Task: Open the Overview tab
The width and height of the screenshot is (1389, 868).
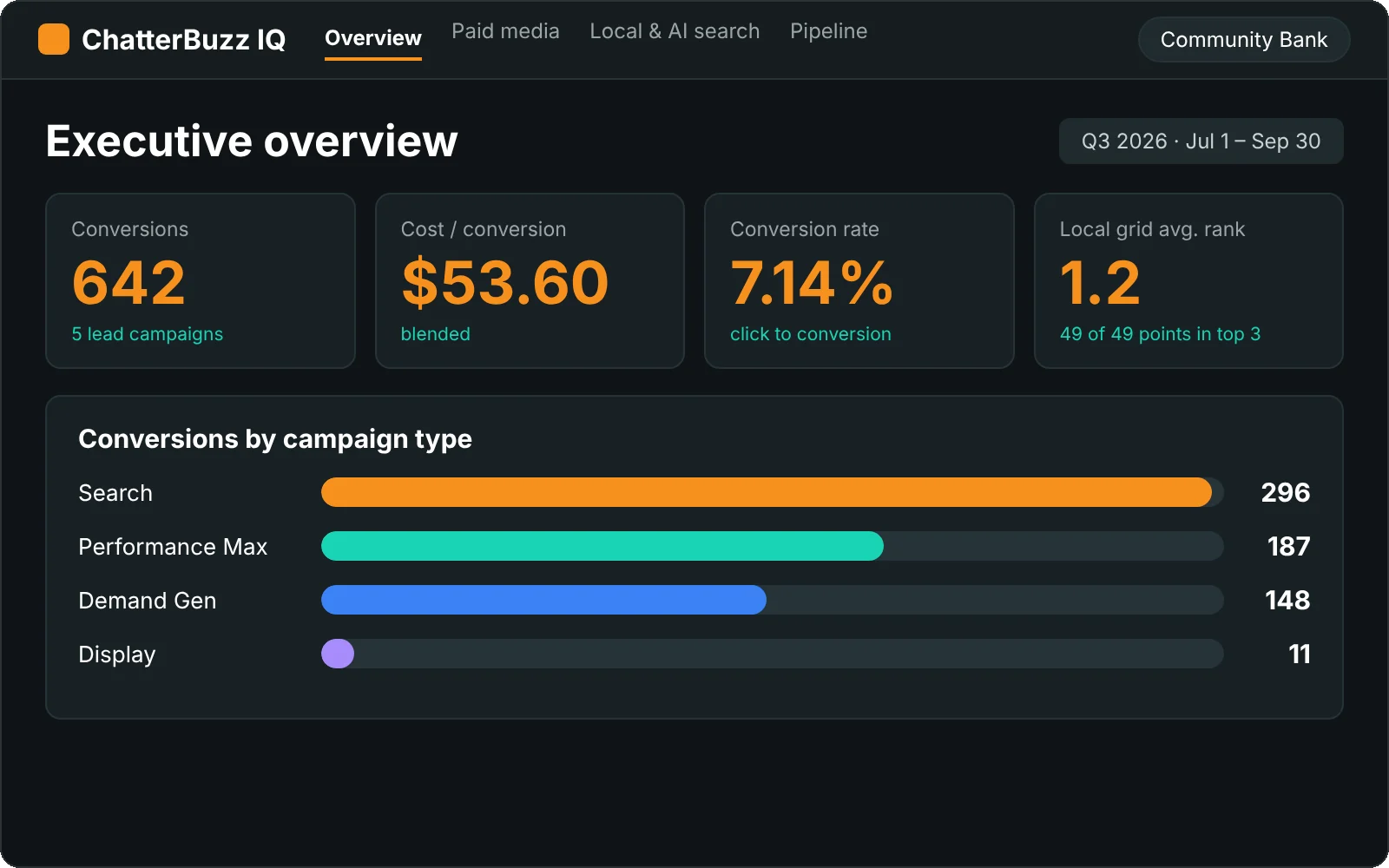Action: coord(373,38)
